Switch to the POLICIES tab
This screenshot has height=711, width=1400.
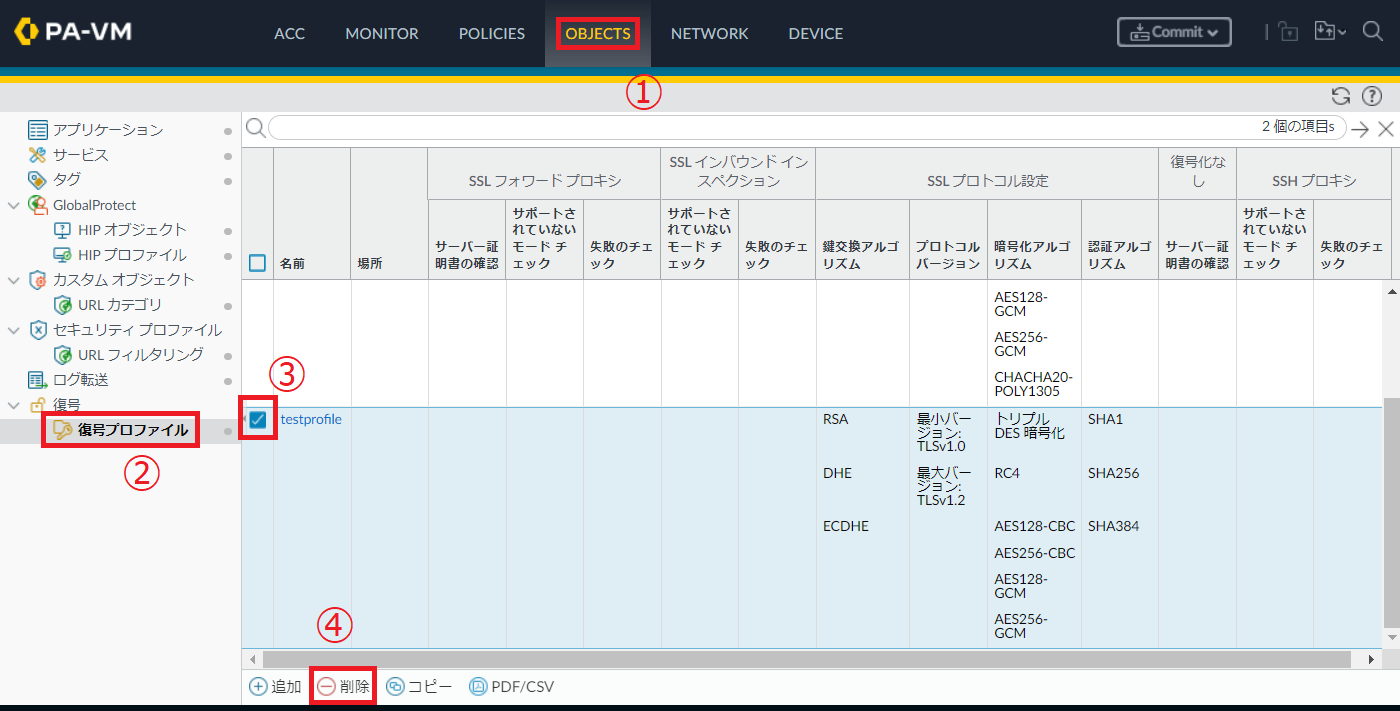491,33
